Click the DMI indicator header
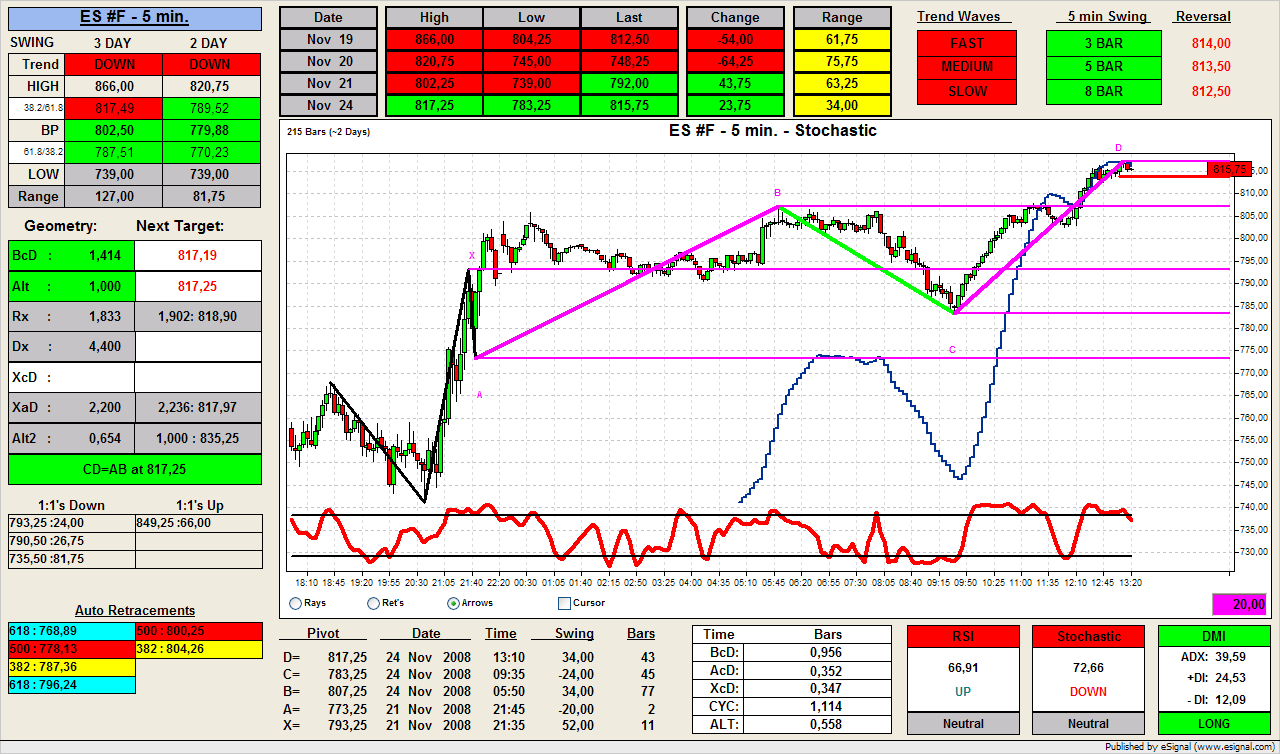Image resolution: width=1280 pixels, height=754 pixels. (1214, 636)
